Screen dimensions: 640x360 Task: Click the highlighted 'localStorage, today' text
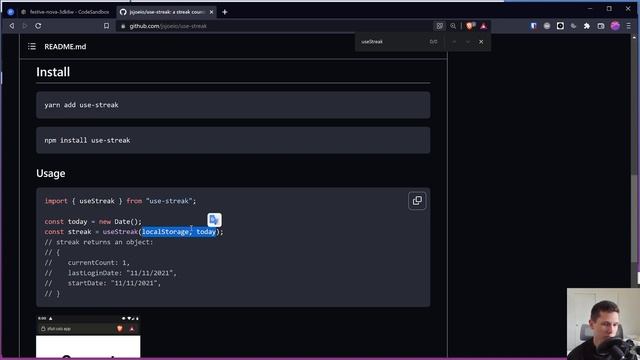(179, 232)
